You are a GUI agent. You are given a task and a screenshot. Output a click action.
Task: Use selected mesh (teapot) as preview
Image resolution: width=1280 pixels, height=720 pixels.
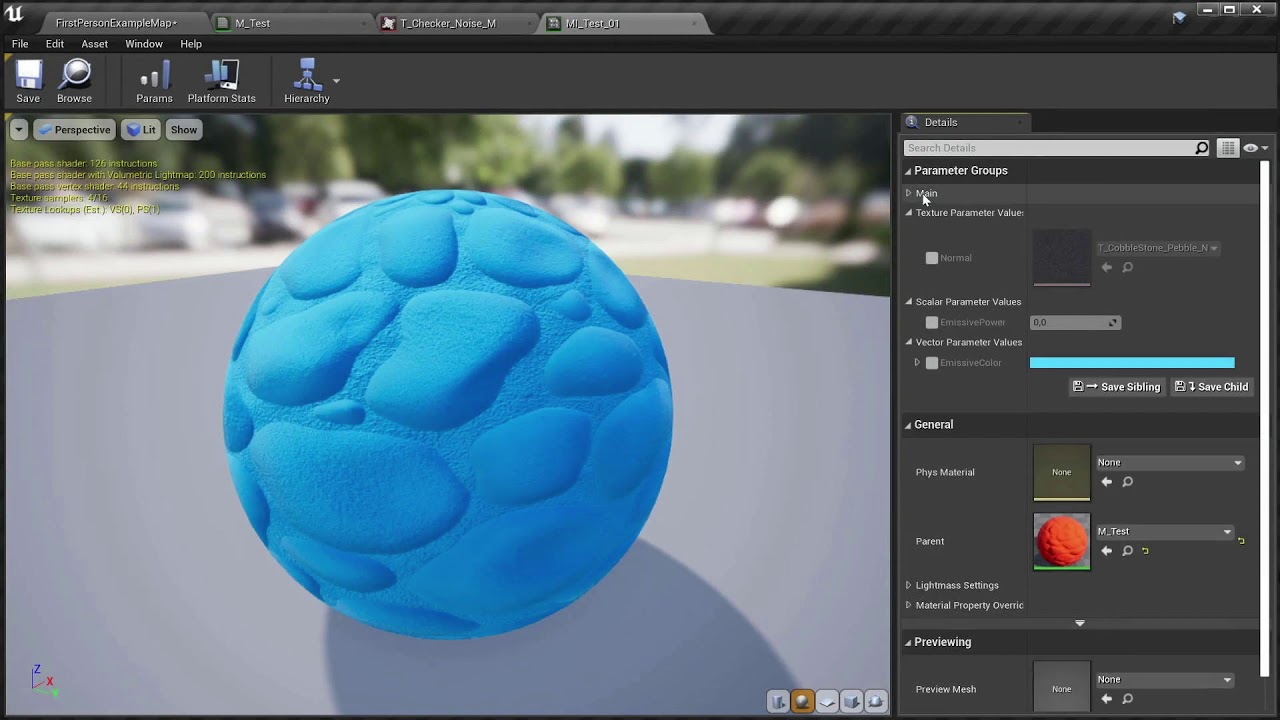coord(876,701)
